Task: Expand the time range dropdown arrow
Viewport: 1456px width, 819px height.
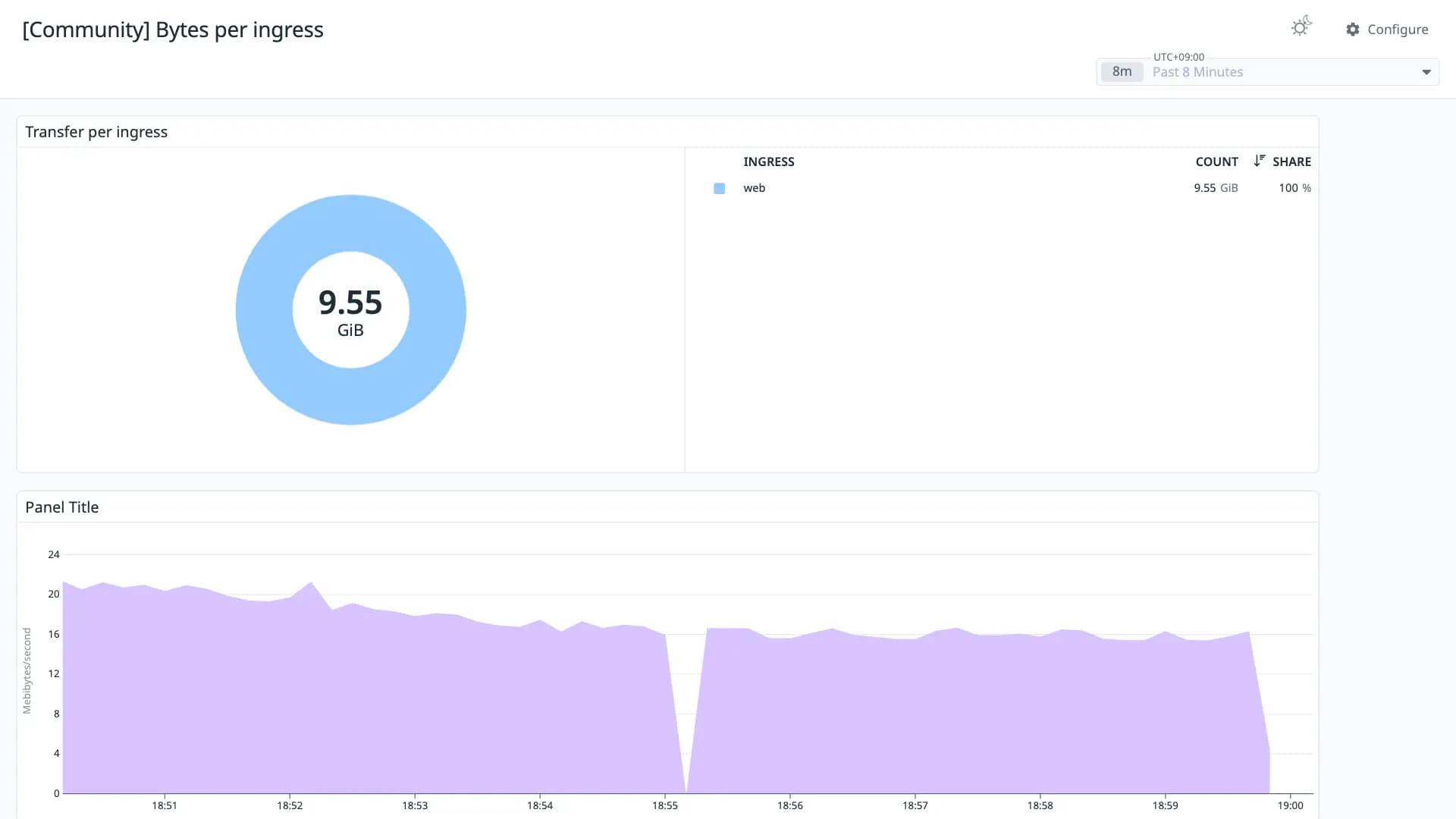Action: [1426, 72]
